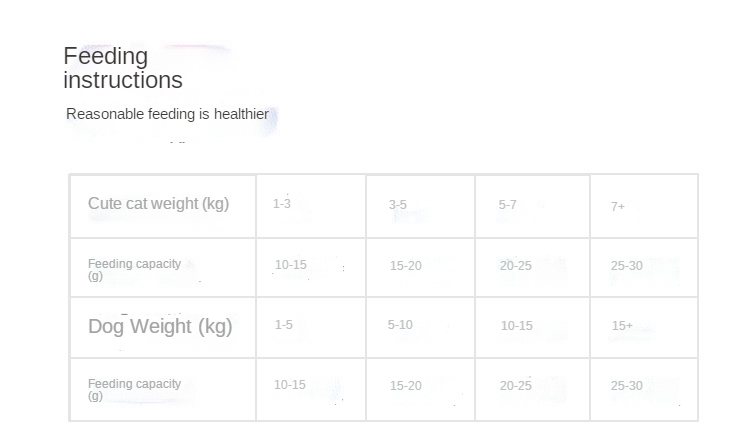This screenshot has width=750, height=445.
Task: Click cat feeding capacity "25-30" value
Action: pos(627,266)
